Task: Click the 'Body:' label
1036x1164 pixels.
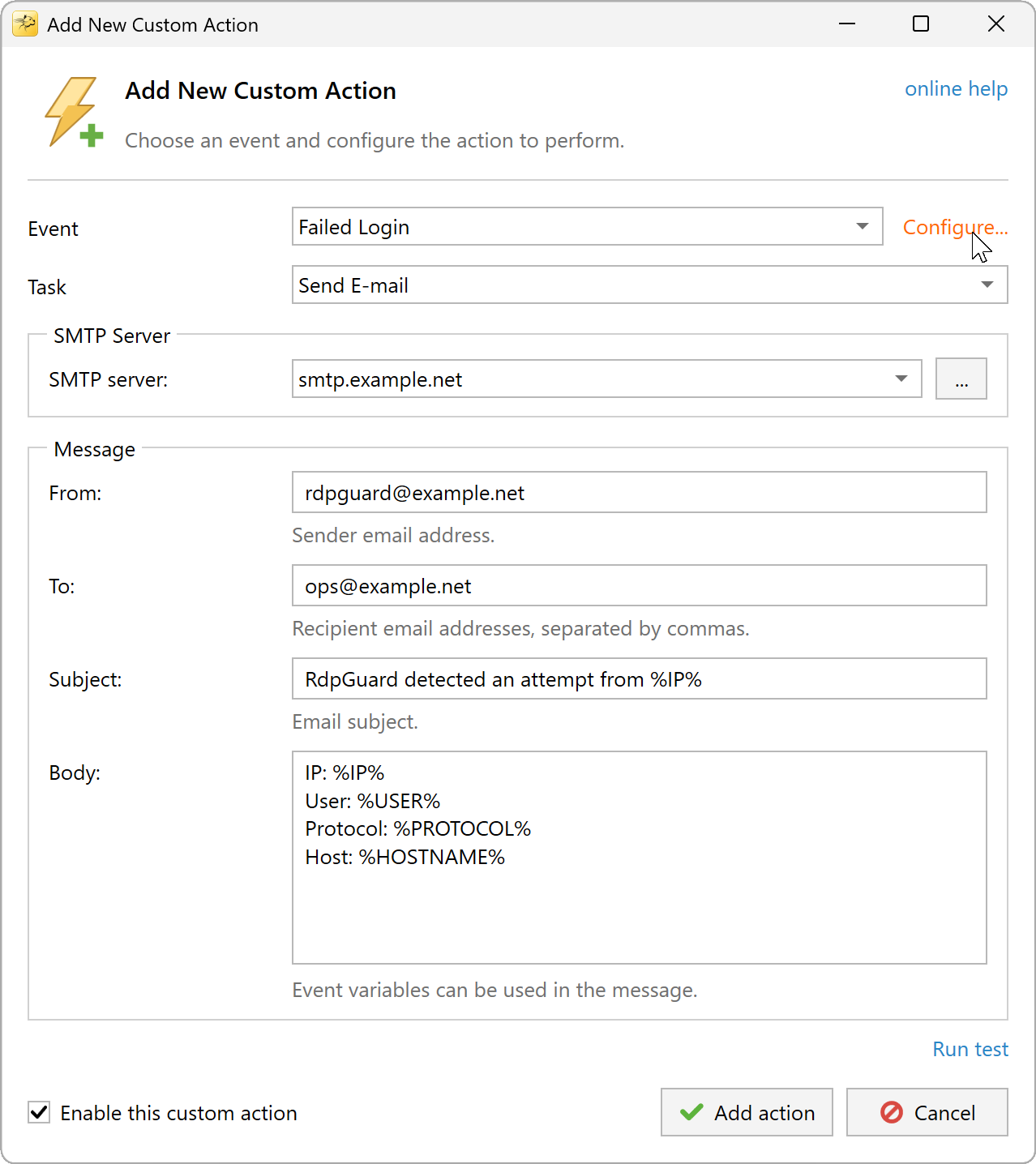Action: pos(75,772)
